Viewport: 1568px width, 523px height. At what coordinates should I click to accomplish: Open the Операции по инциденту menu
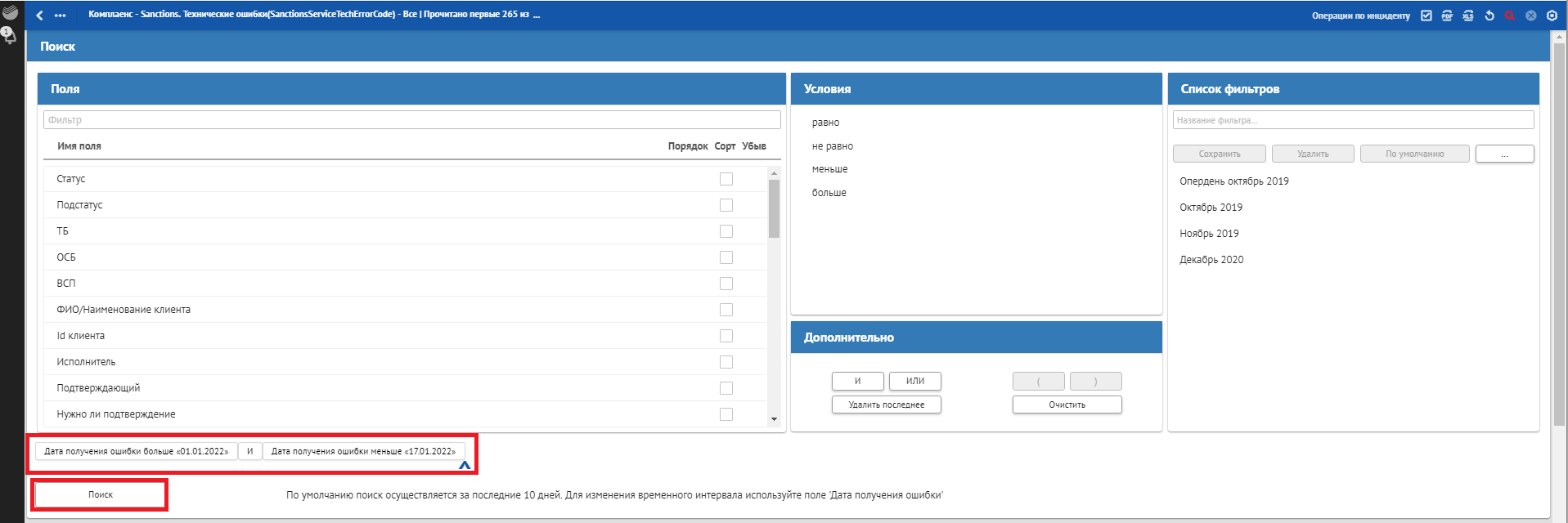[x=1360, y=16]
